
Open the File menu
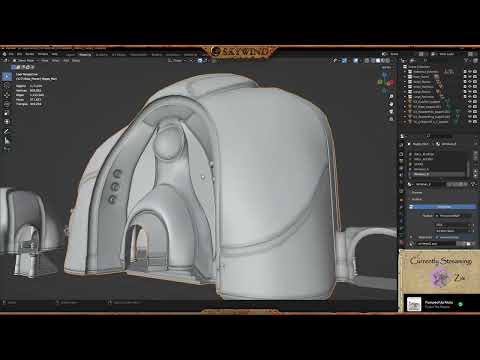(x=11, y=54)
